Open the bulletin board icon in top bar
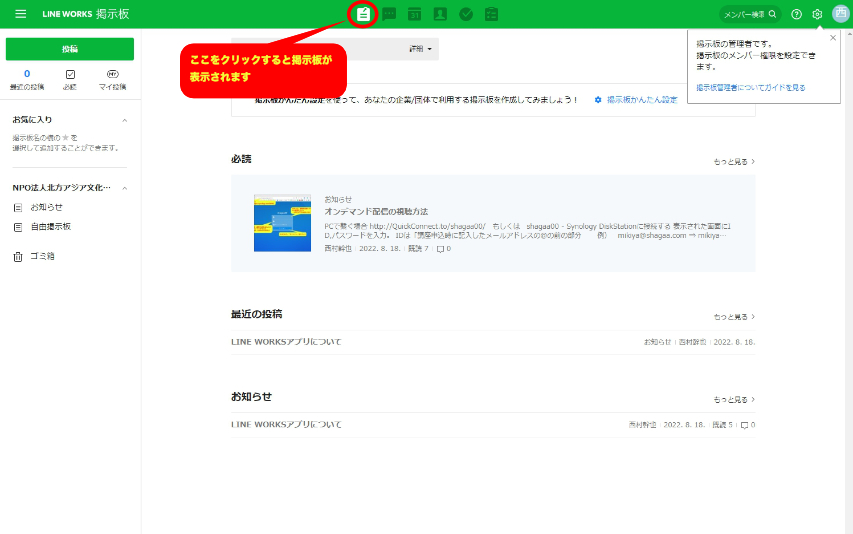Viewport: 853px width, 534px height. [x=363, y=14]
